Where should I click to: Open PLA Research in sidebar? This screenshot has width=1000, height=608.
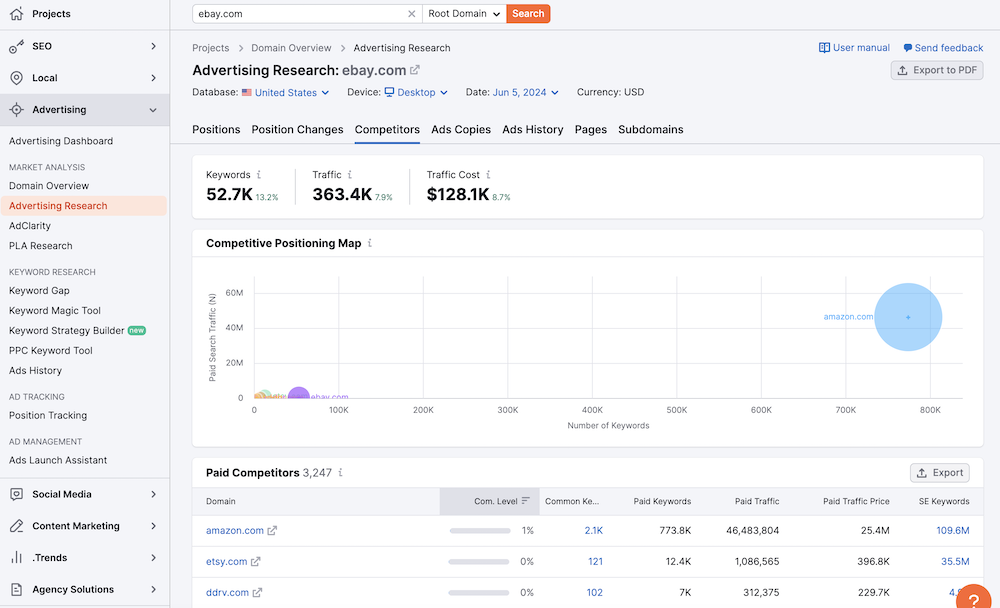point(41,246)
